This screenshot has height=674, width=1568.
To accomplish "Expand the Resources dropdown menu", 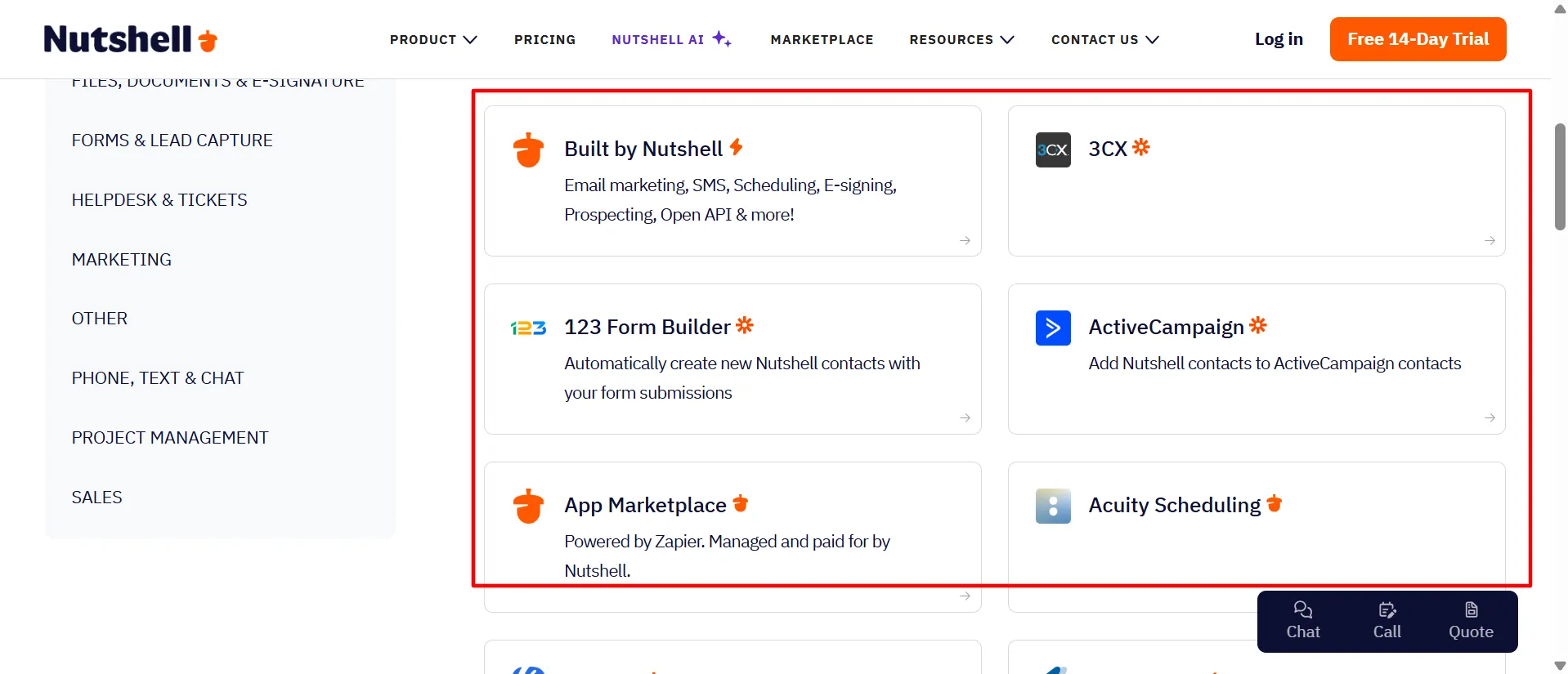I will pyautogui.click(x=962, y=39).
